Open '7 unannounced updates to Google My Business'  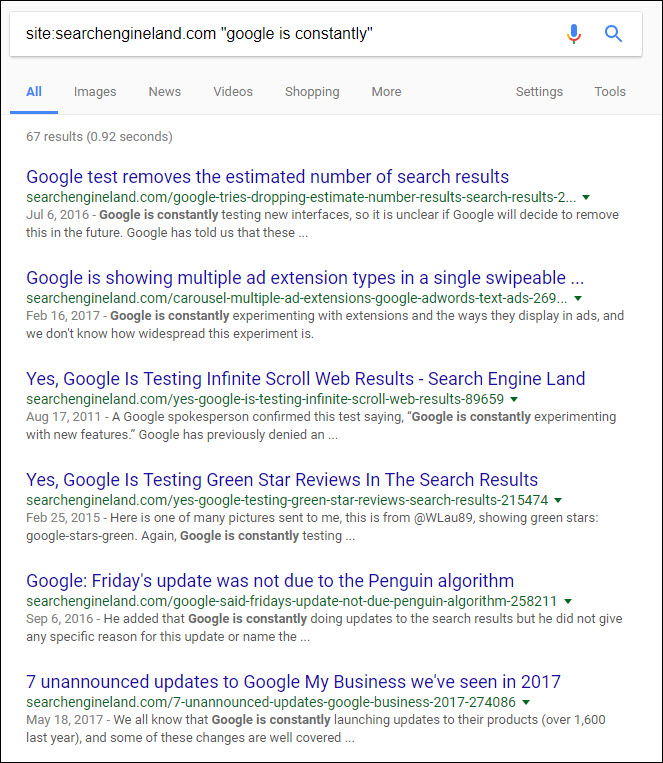pyautogui.click(x=293, y=682)
